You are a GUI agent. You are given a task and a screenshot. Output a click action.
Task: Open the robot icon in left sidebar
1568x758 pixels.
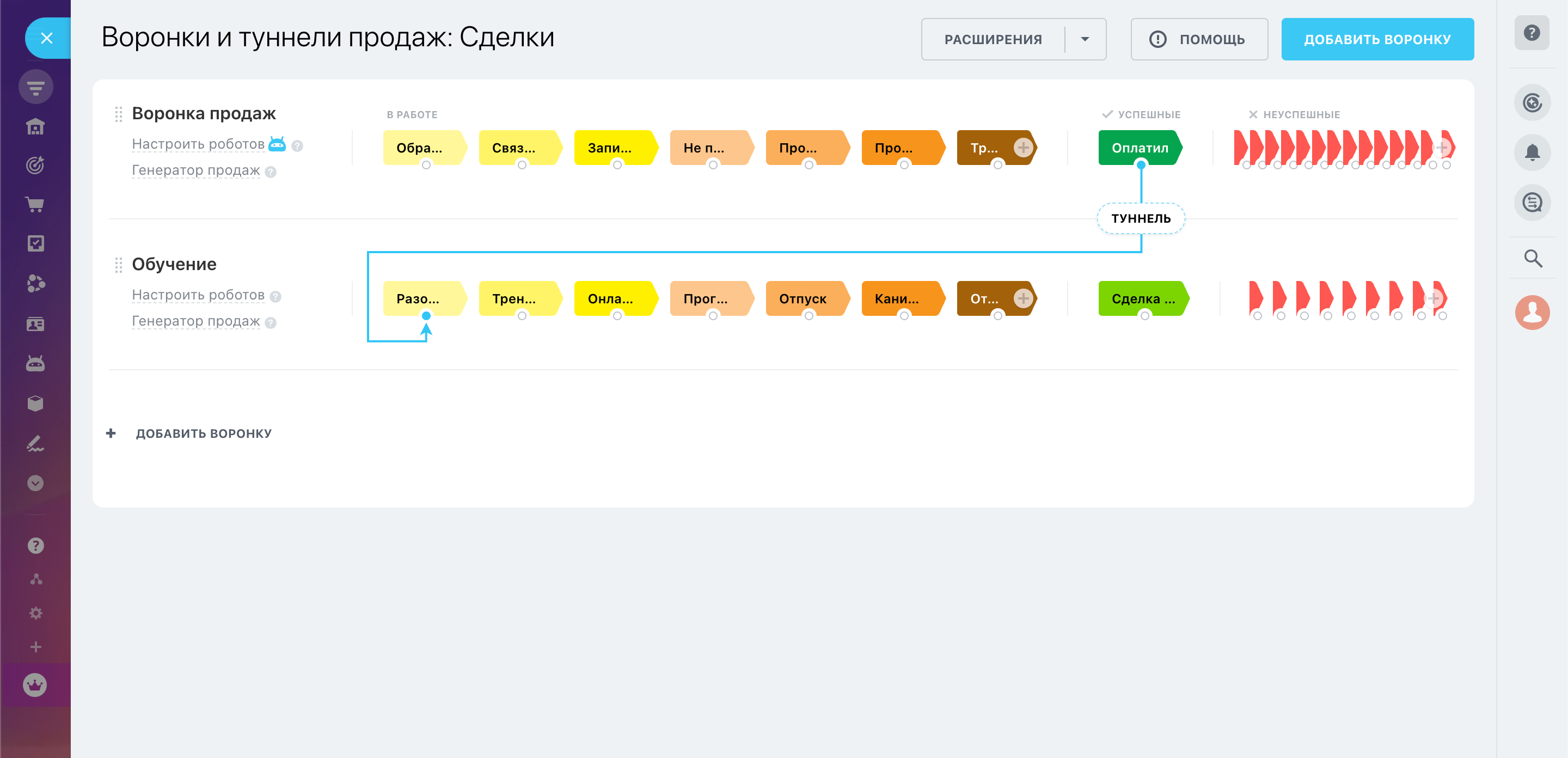[x=35, y=363]
